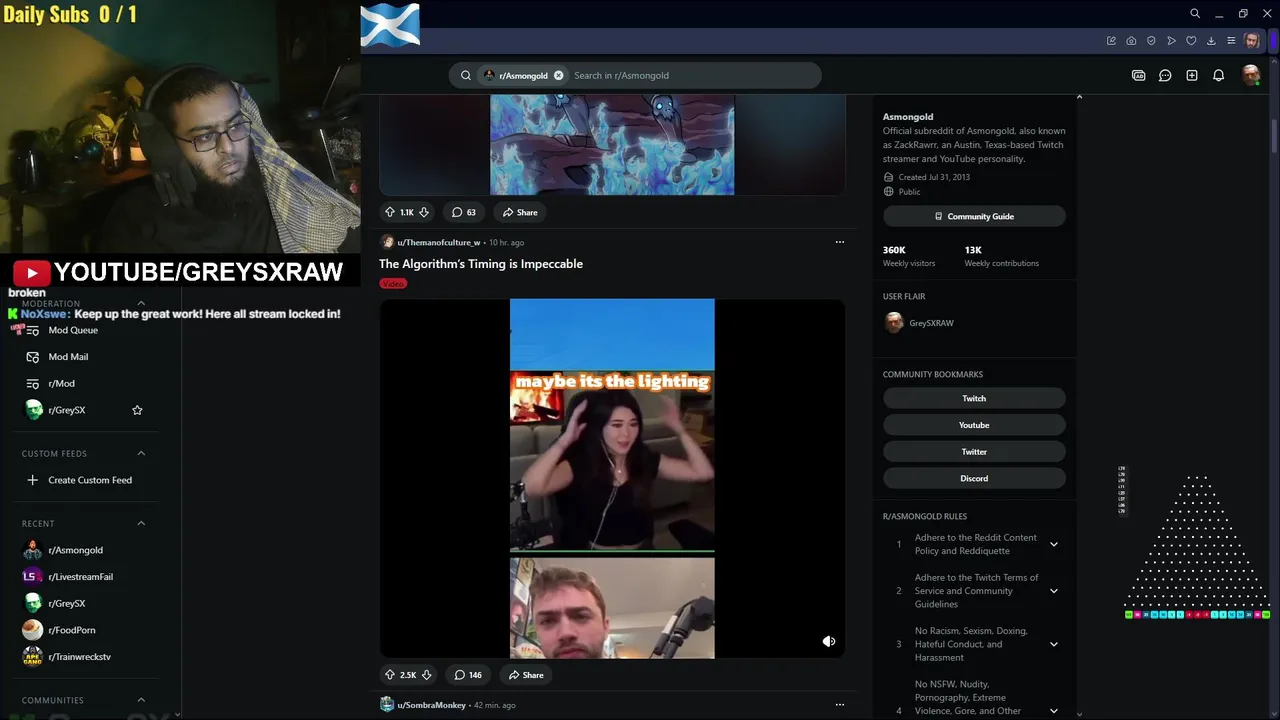Take a snapshot with the camera icon

tap(1131, 41)
